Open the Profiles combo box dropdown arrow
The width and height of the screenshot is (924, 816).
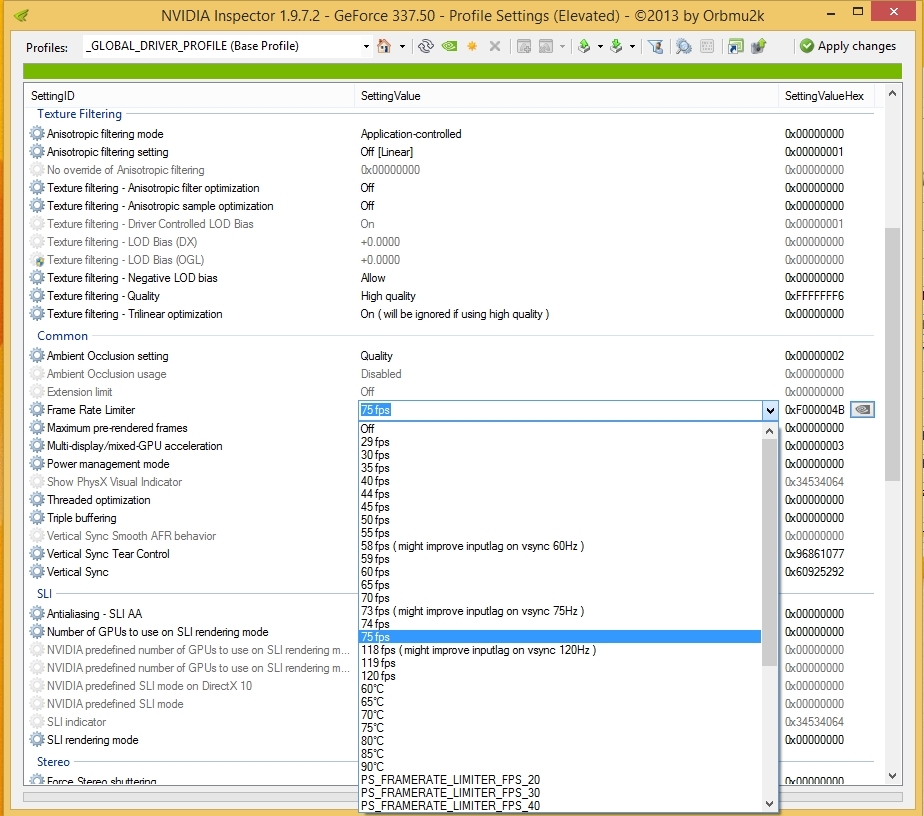click(366, 46)
